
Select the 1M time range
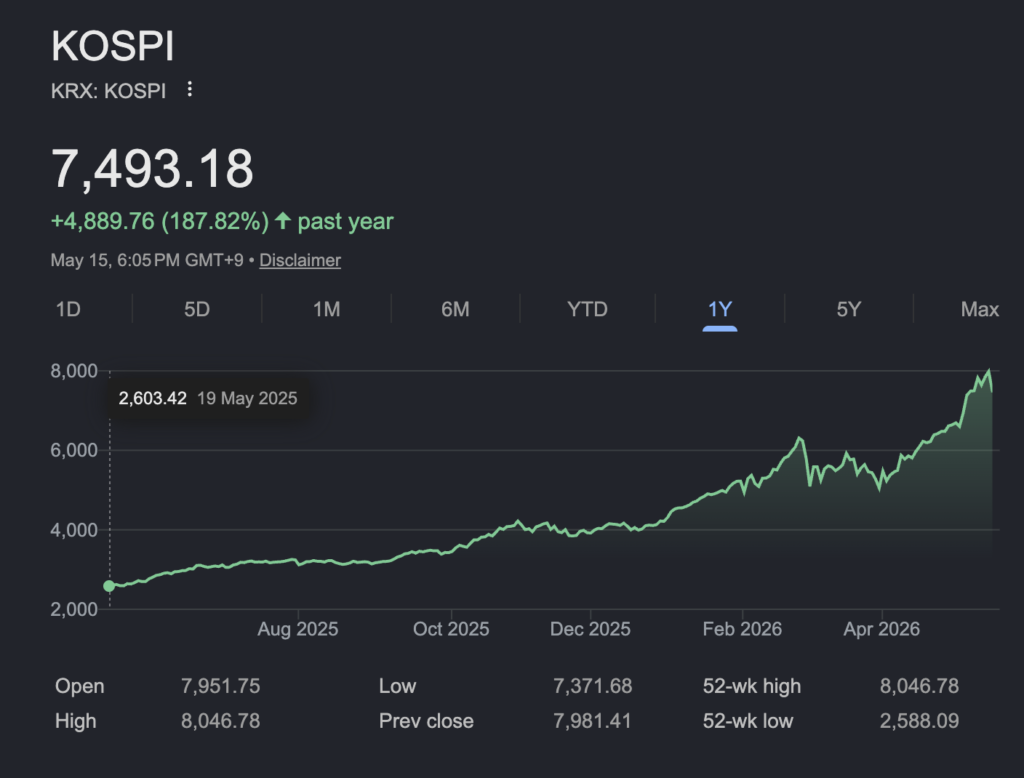click(326, 309)
